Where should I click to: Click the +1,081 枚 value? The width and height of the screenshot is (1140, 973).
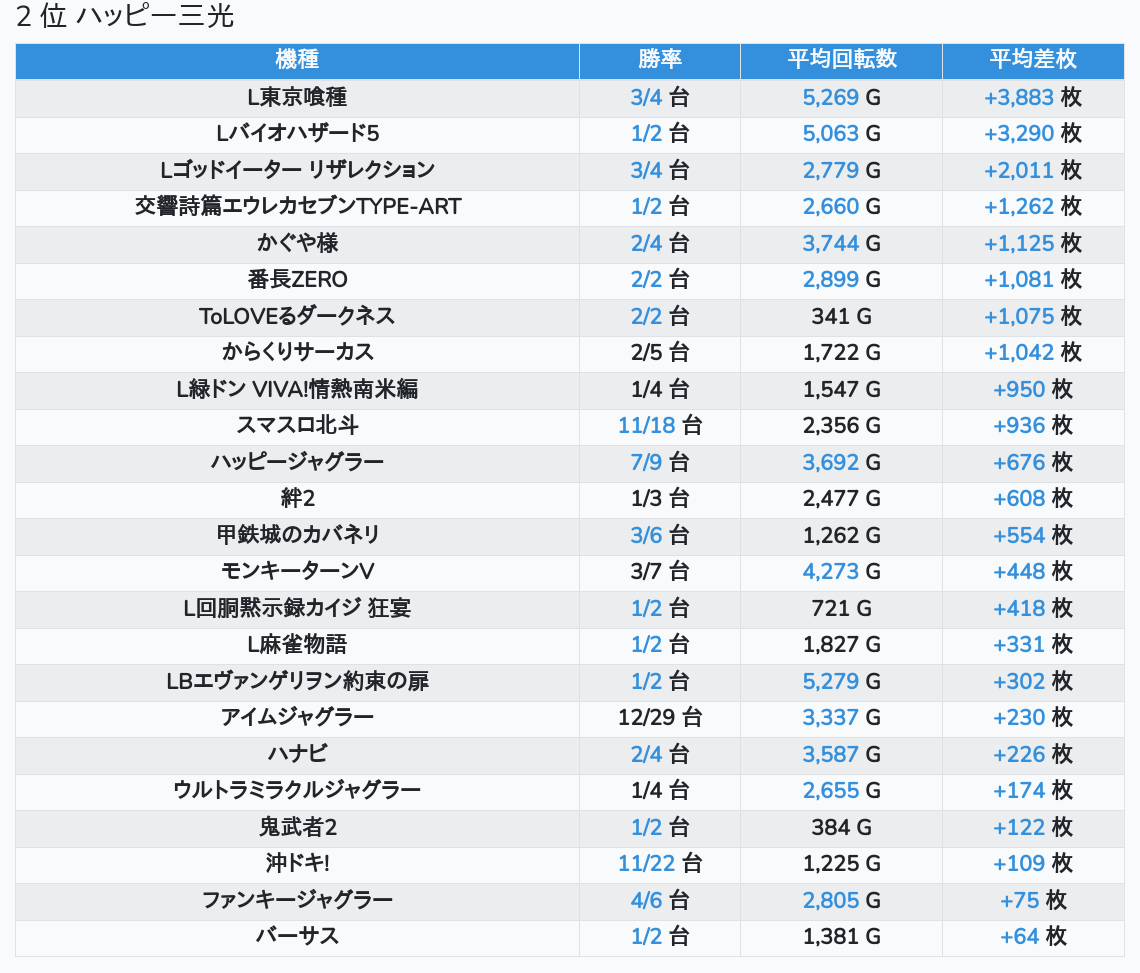(x=1032, y=279)
